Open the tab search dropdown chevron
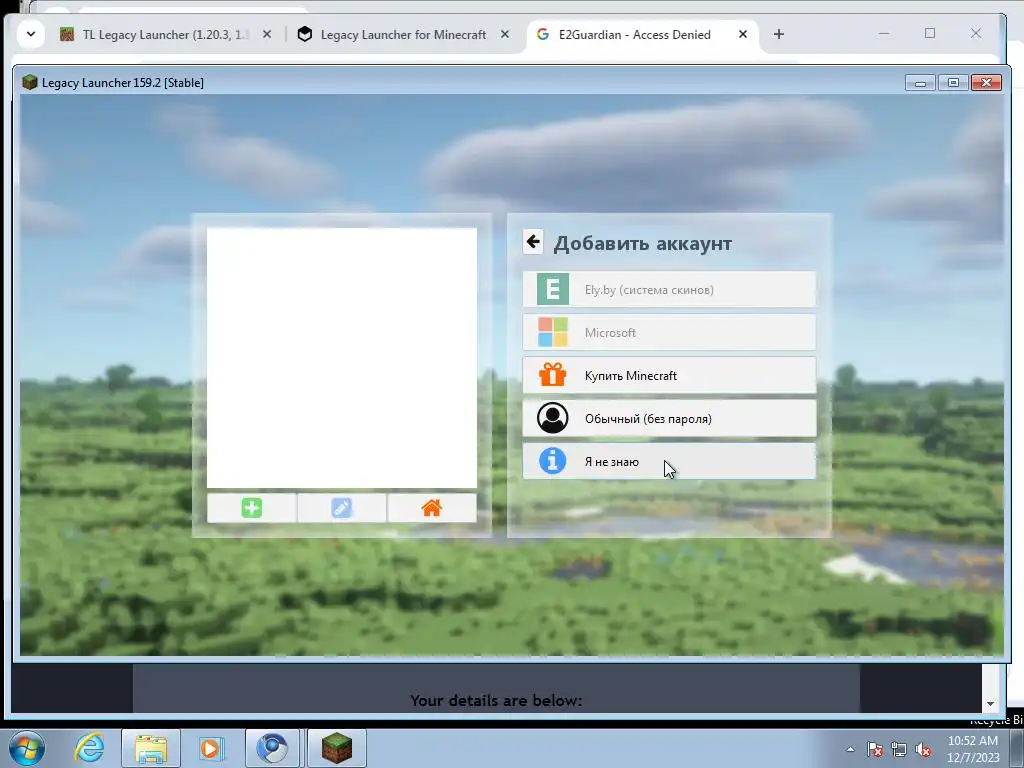Image resolution: width=1024 pixels, height=768 pixels. (x=31, y=34)
